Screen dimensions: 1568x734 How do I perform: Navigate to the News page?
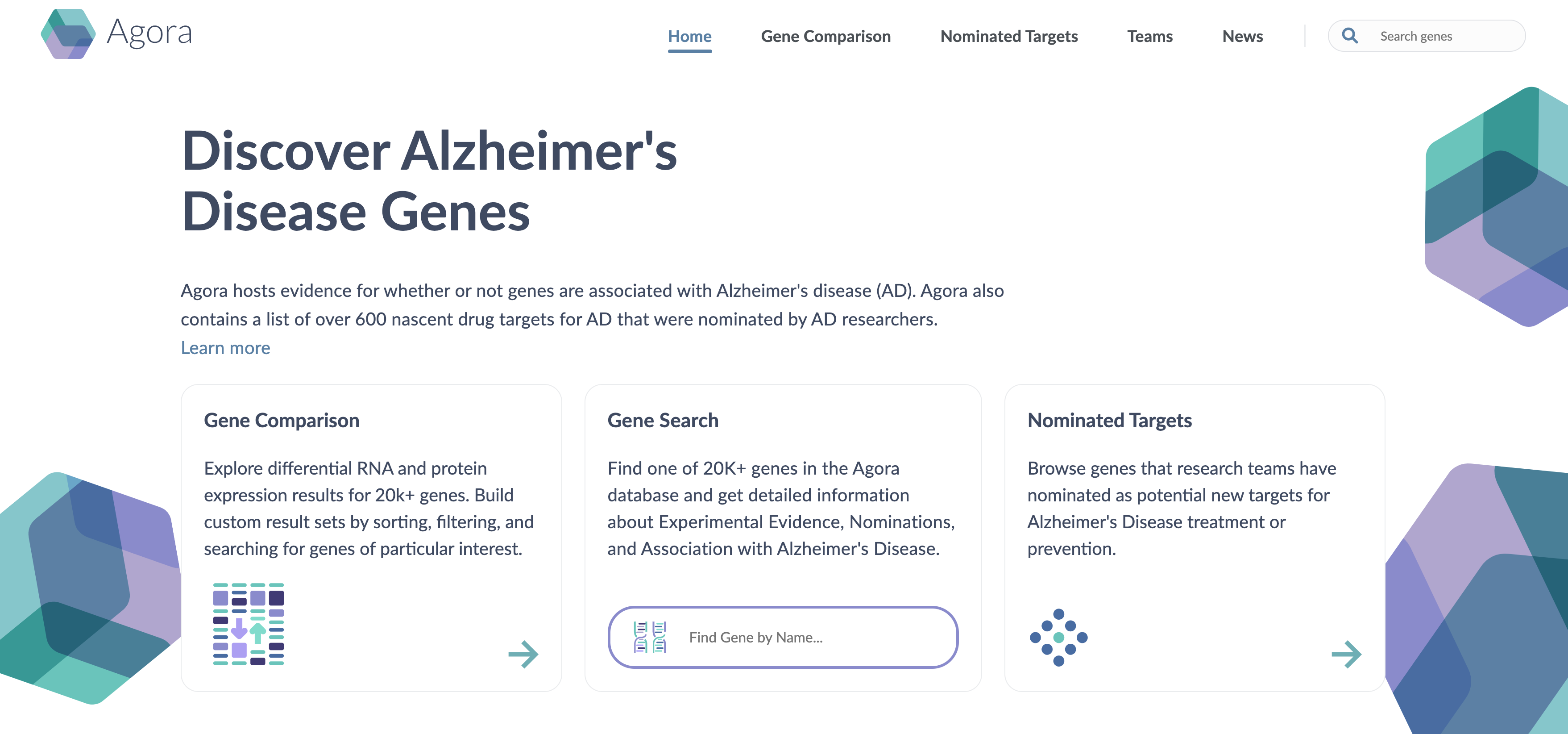coord(1242,37)
